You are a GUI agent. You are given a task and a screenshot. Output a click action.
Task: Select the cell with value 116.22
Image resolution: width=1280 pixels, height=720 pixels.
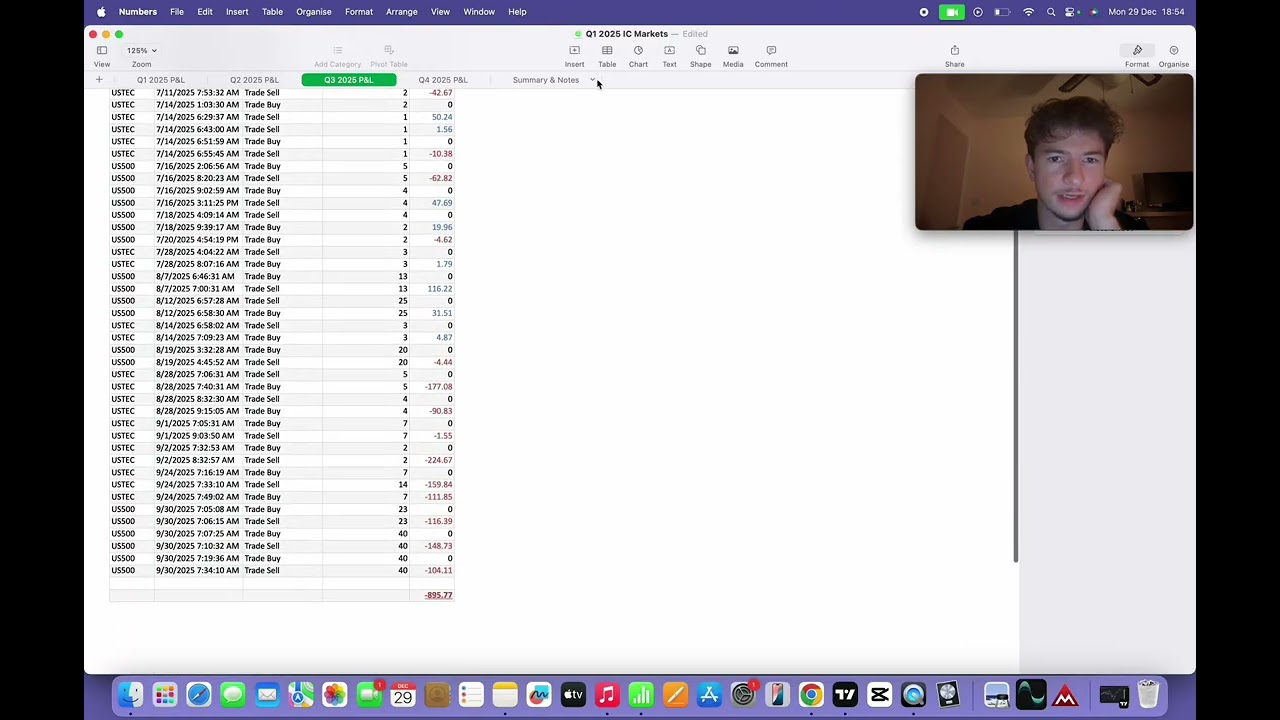click(x=432, y=289)
